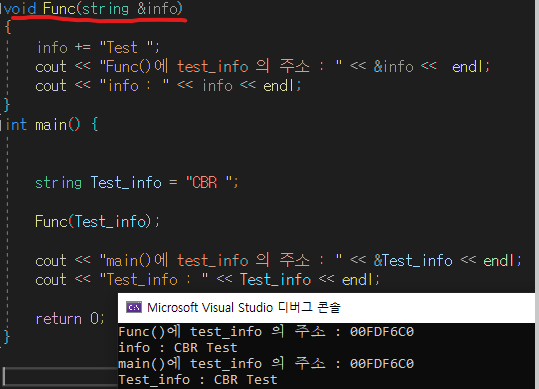This screenshot has width=539, height=389.
Task: Click 'void' in the Func declaration line
Action: coord(20,8)
